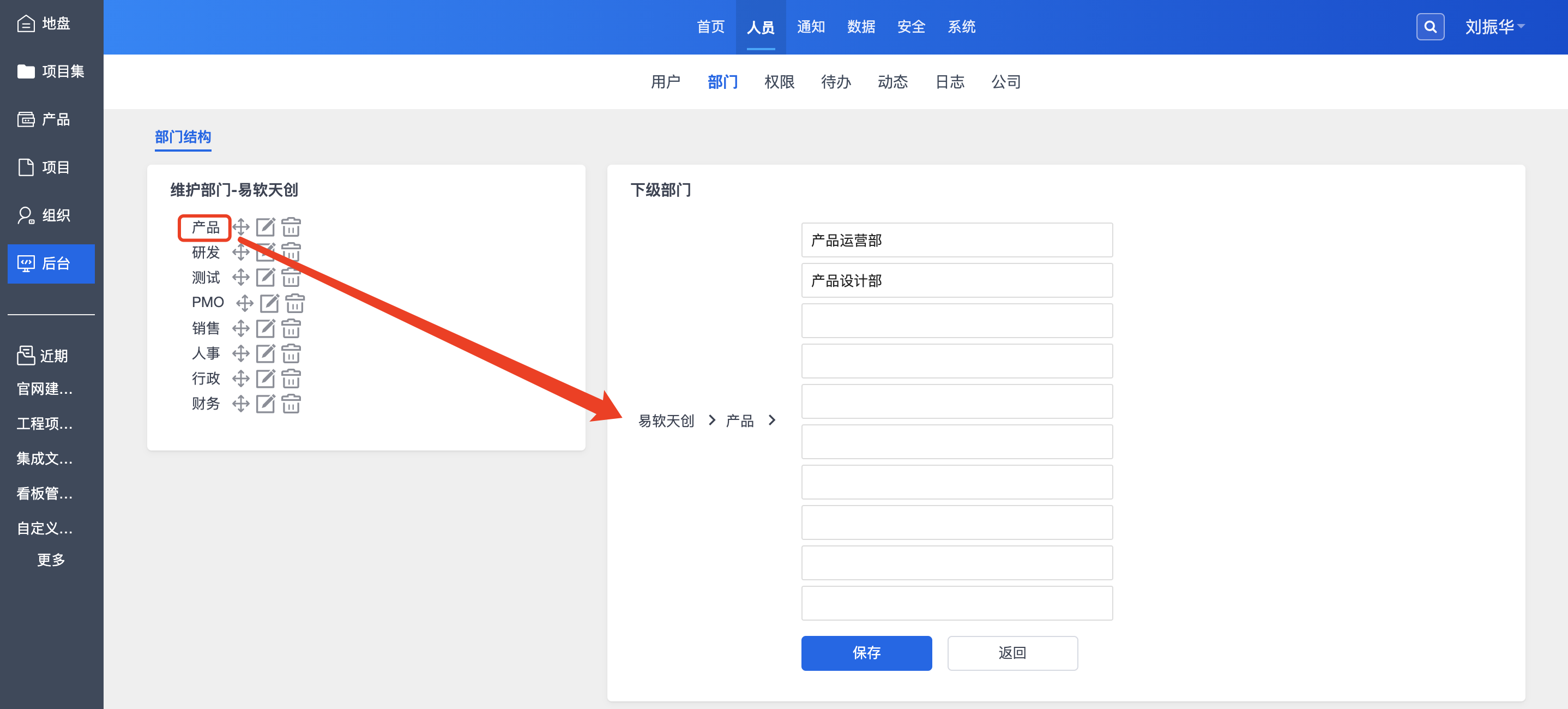Click the chevron after 易软天创 breadcrumb

coord(711,420)
